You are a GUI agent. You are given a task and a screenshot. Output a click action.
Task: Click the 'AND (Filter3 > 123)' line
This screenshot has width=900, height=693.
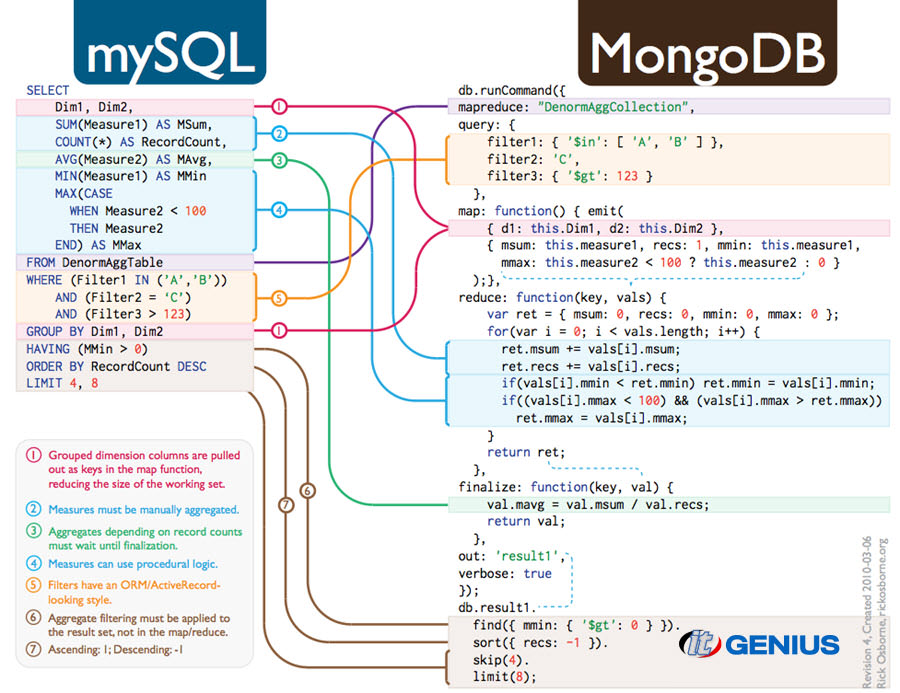[123, 314]
